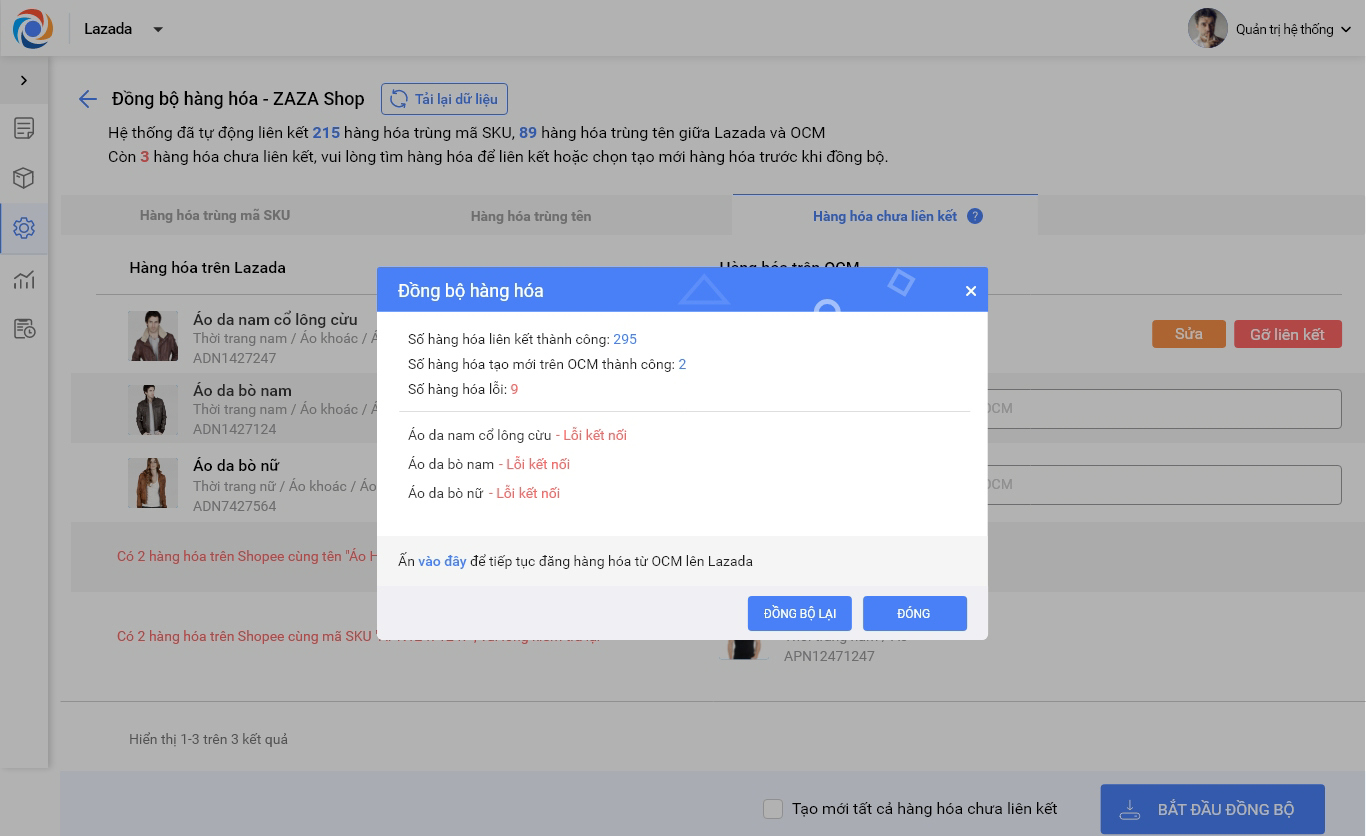The height and width of the screenshot is (836, 1366).
Task: Click the ĐÓNG button in dialog
Action: 914,613
